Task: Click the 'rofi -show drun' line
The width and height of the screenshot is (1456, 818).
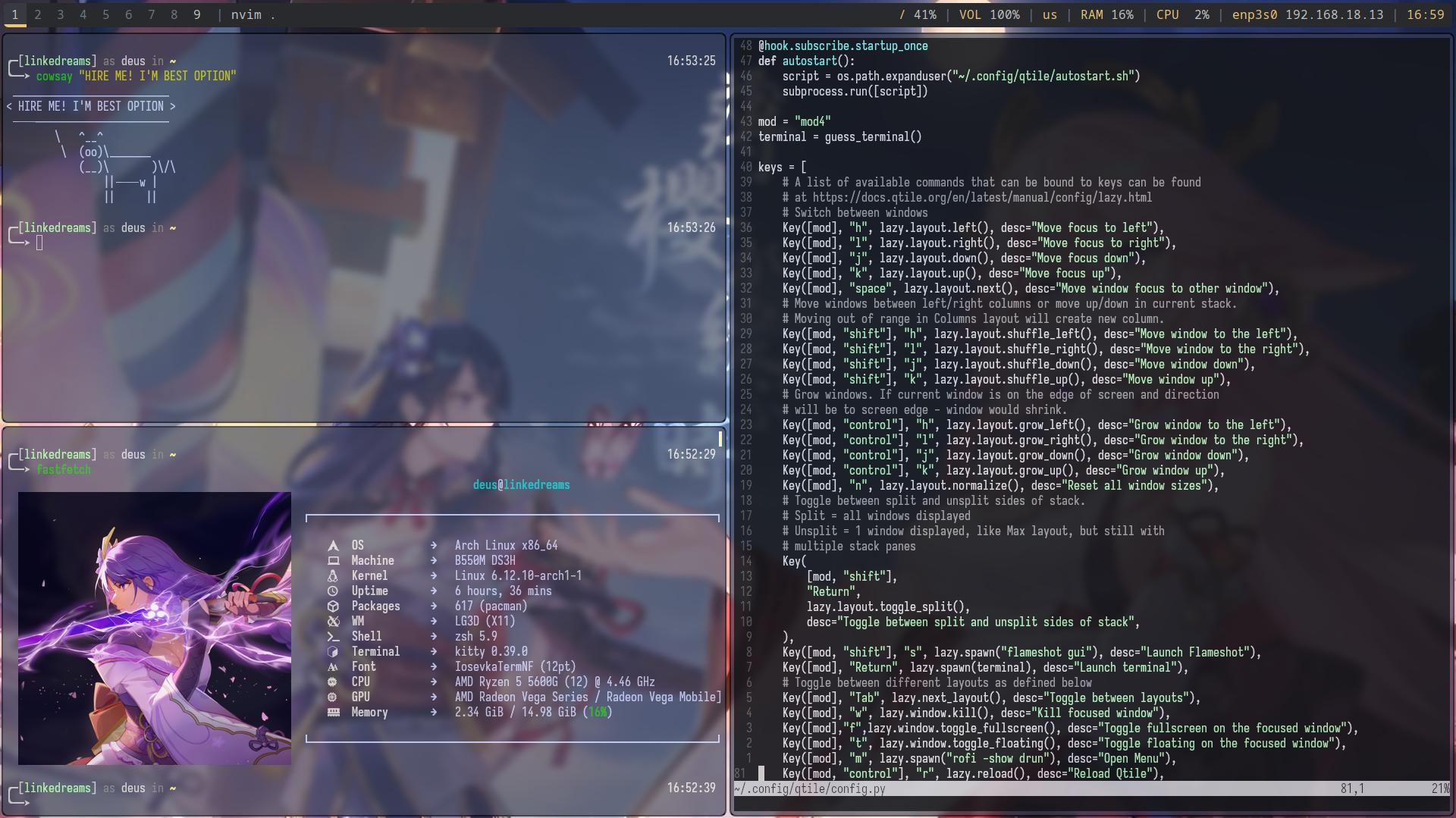Action: (979, 758)
